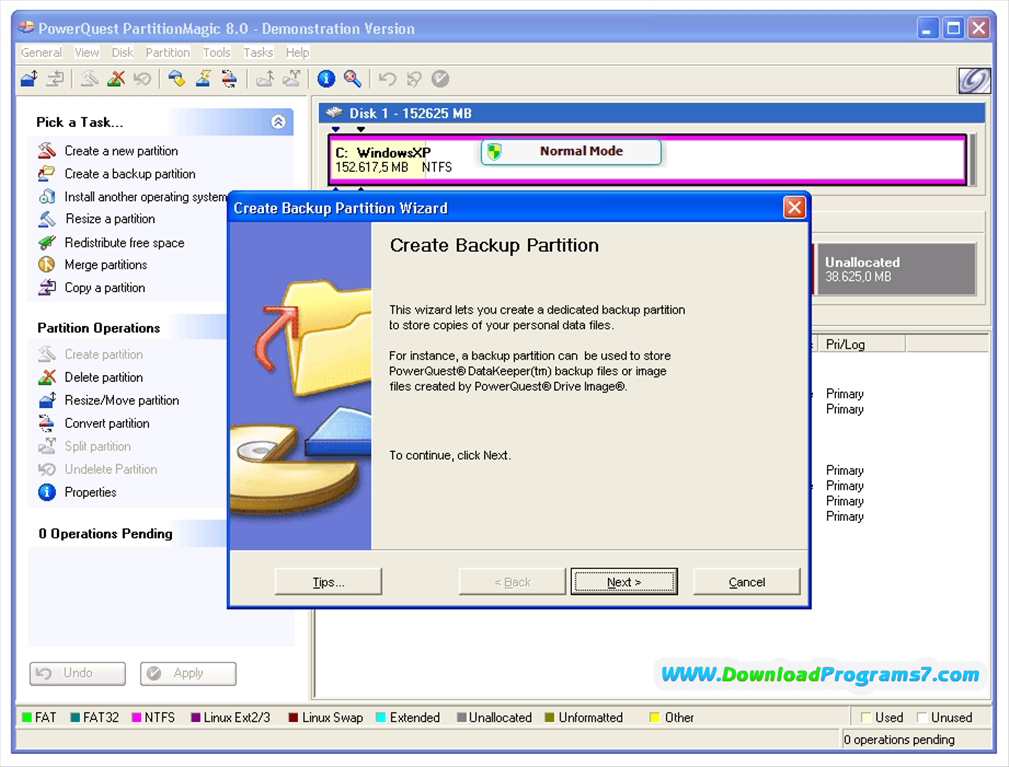The height and width of the screenshot is (767, 1009).
Task: Open Tips in the Create Backup Partition Wizard
Action: [328, 581]
